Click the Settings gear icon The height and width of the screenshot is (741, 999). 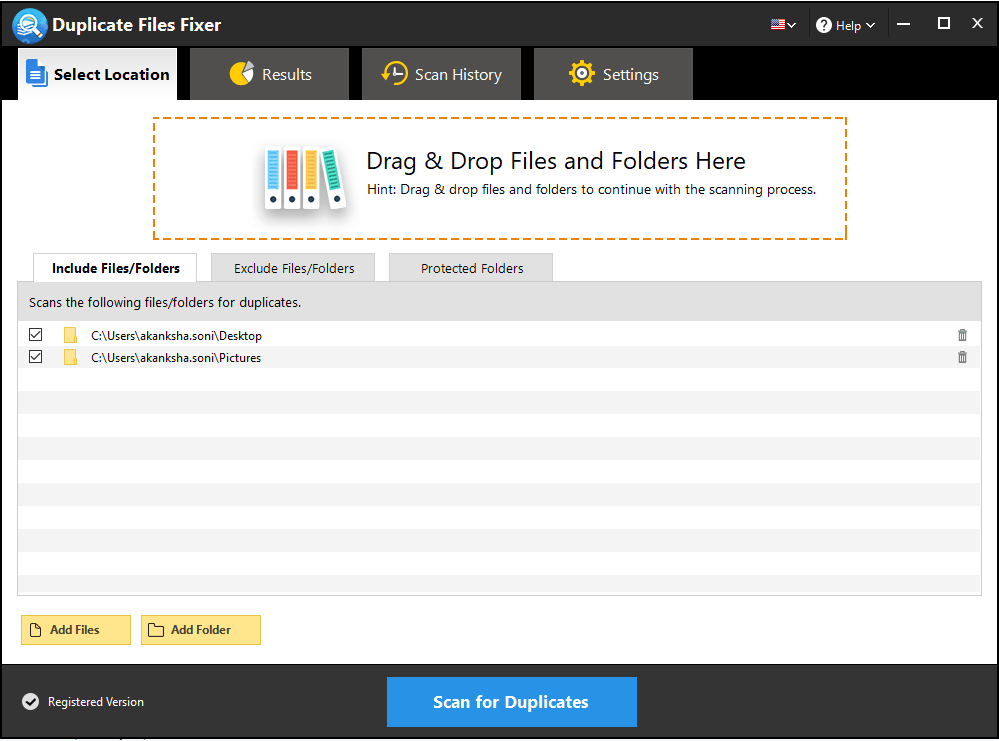(582, 74)
